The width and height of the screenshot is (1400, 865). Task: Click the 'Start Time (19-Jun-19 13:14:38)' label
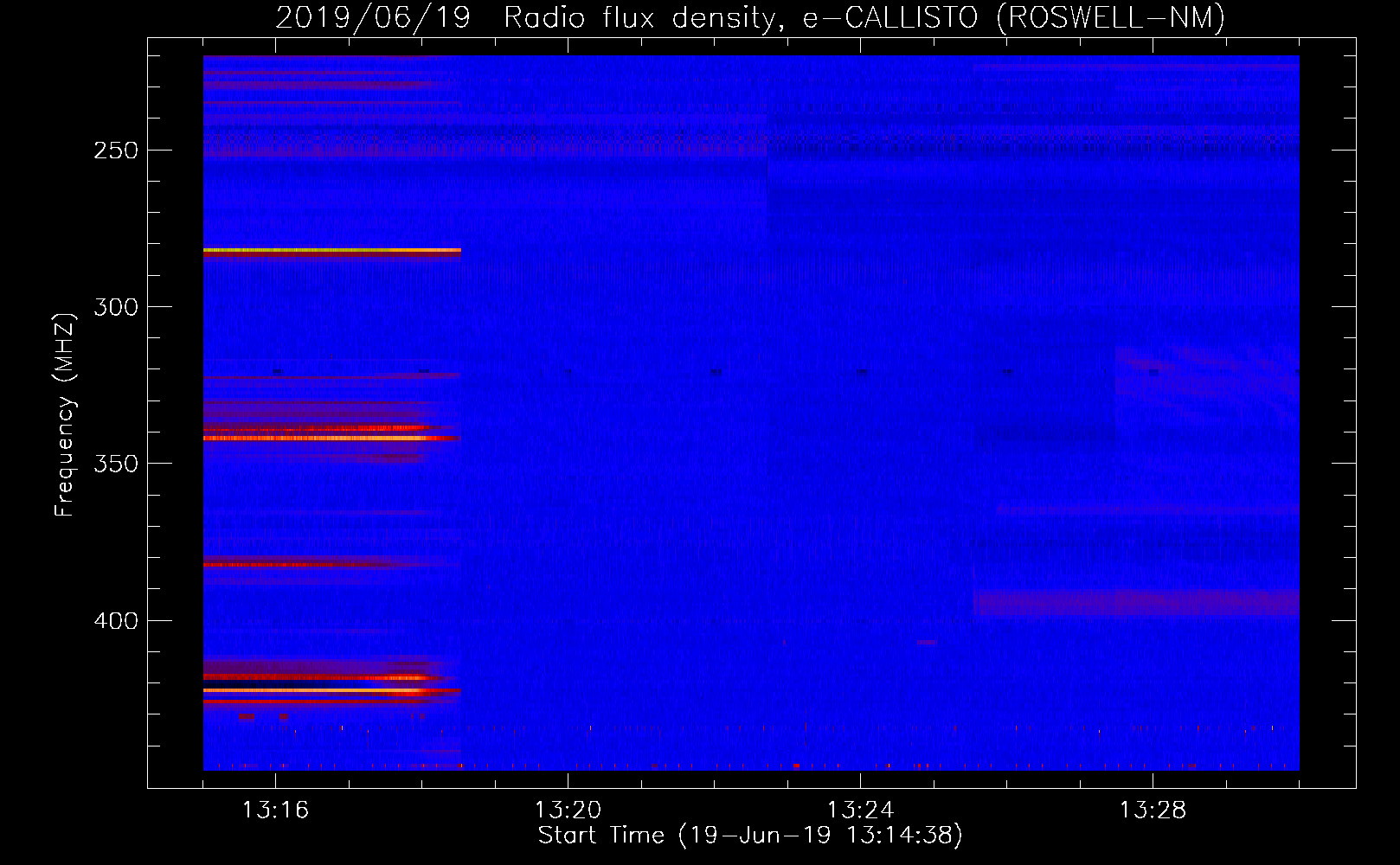pos(750,836)
